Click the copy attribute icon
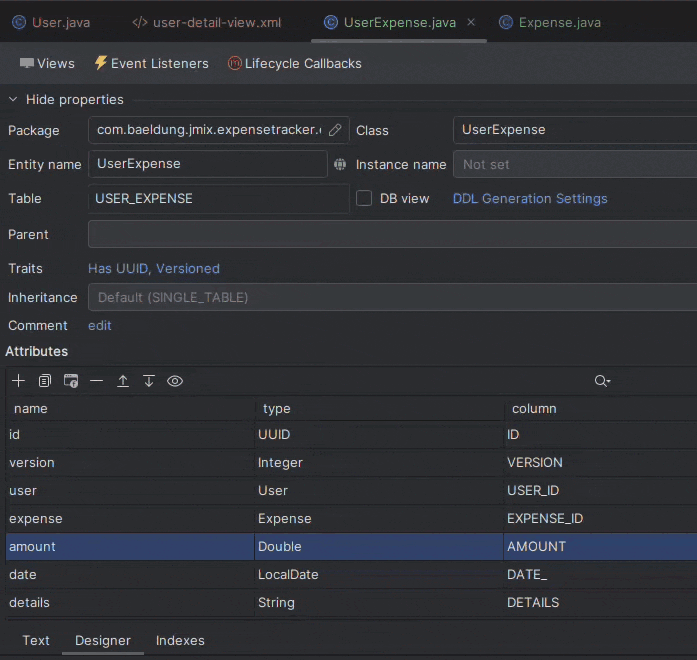Image resolution: width=697 pixels, height=660 pixels. tap(44, 381)
